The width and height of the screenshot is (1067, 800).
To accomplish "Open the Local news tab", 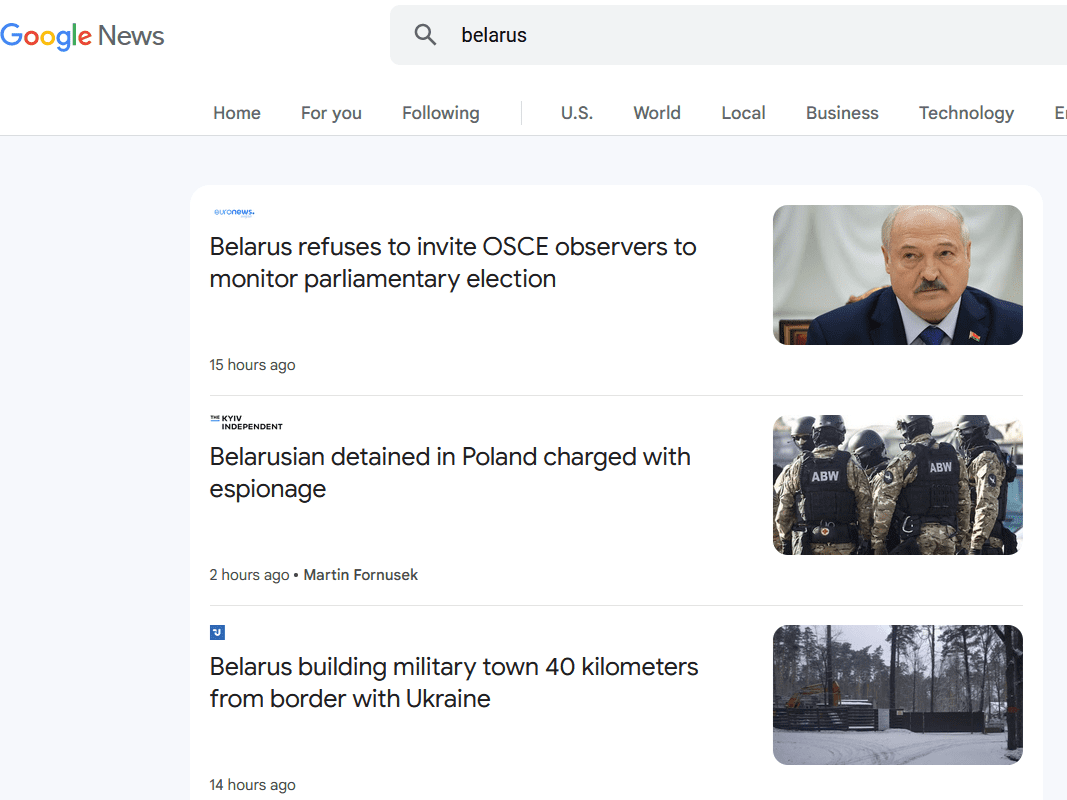I will pos(743,113).
